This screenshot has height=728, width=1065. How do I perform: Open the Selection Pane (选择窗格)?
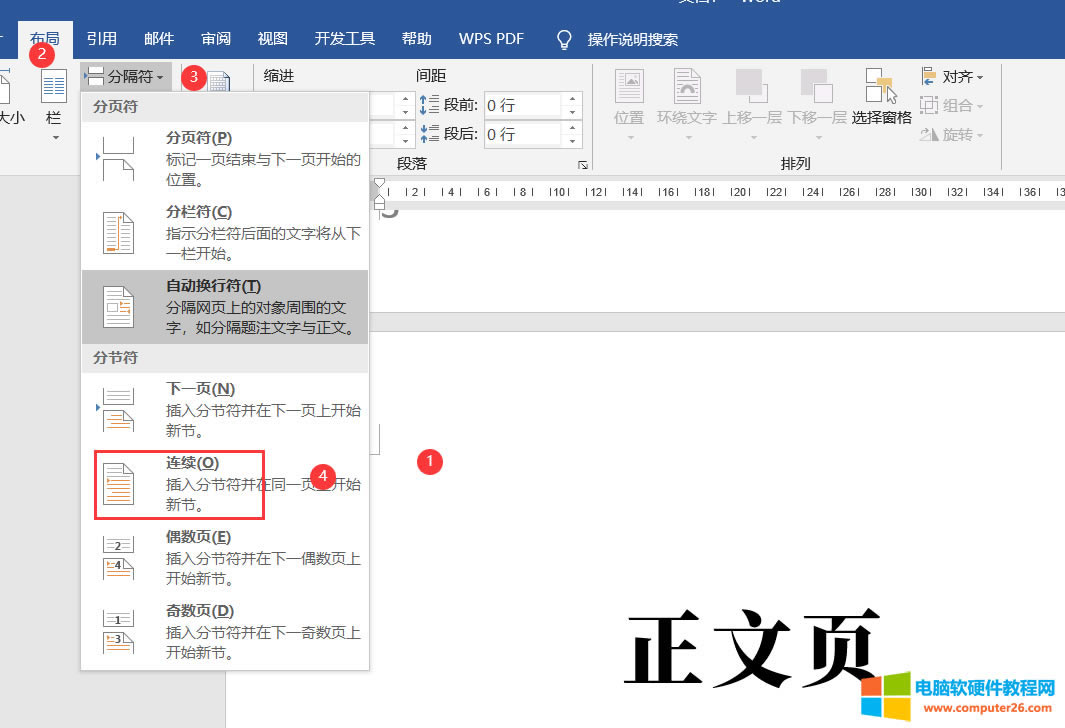click(x=881, y=98)
